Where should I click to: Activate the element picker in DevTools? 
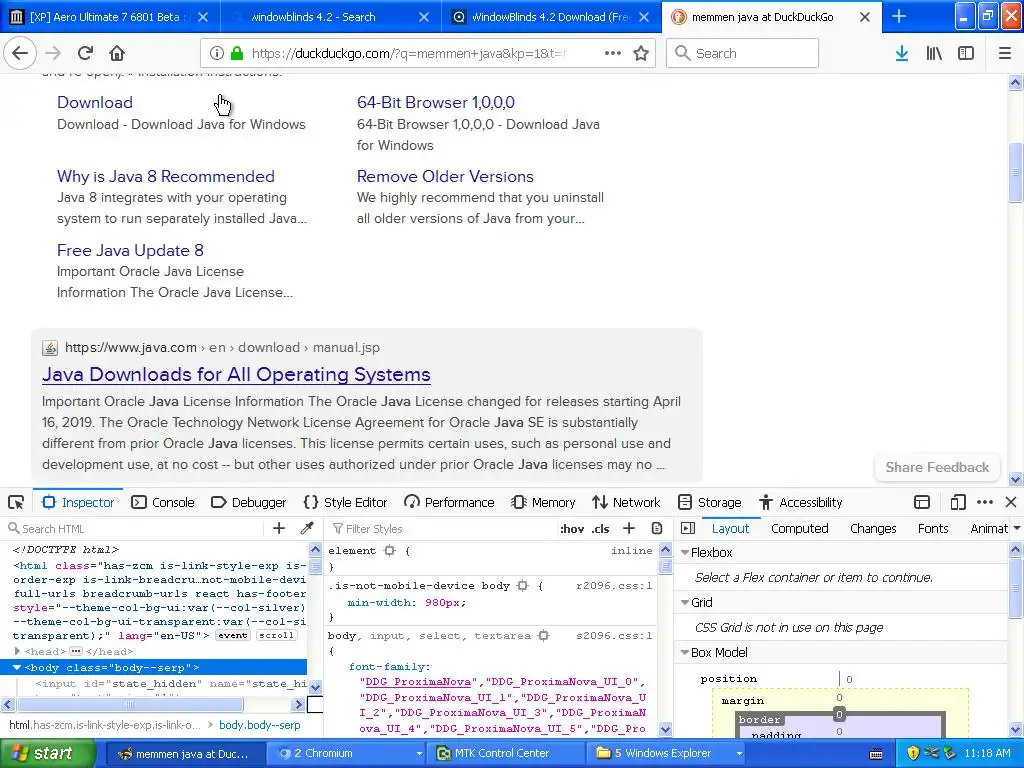point(16,502)
